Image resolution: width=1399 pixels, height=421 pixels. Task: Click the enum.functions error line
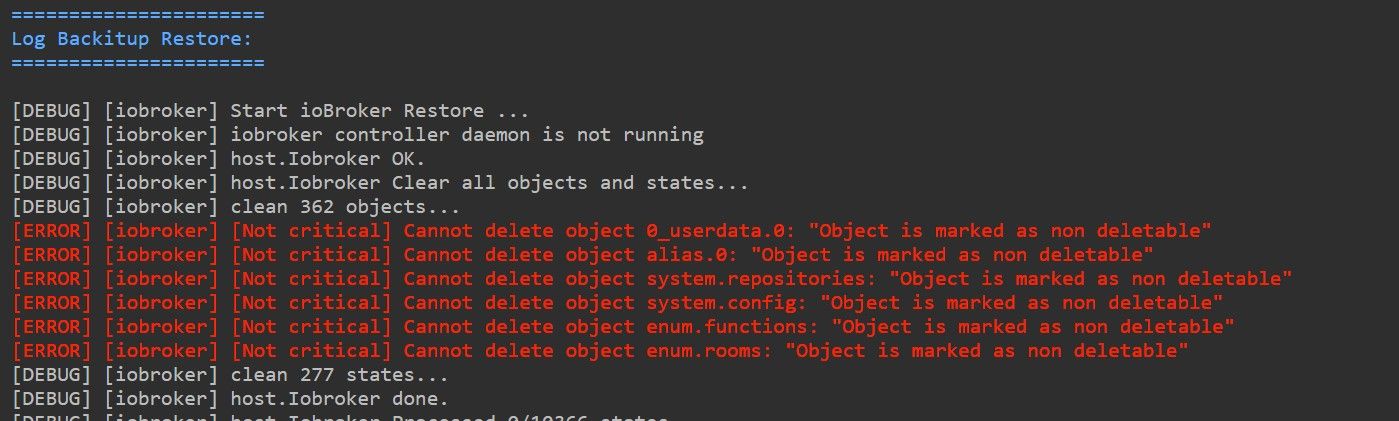622,327
